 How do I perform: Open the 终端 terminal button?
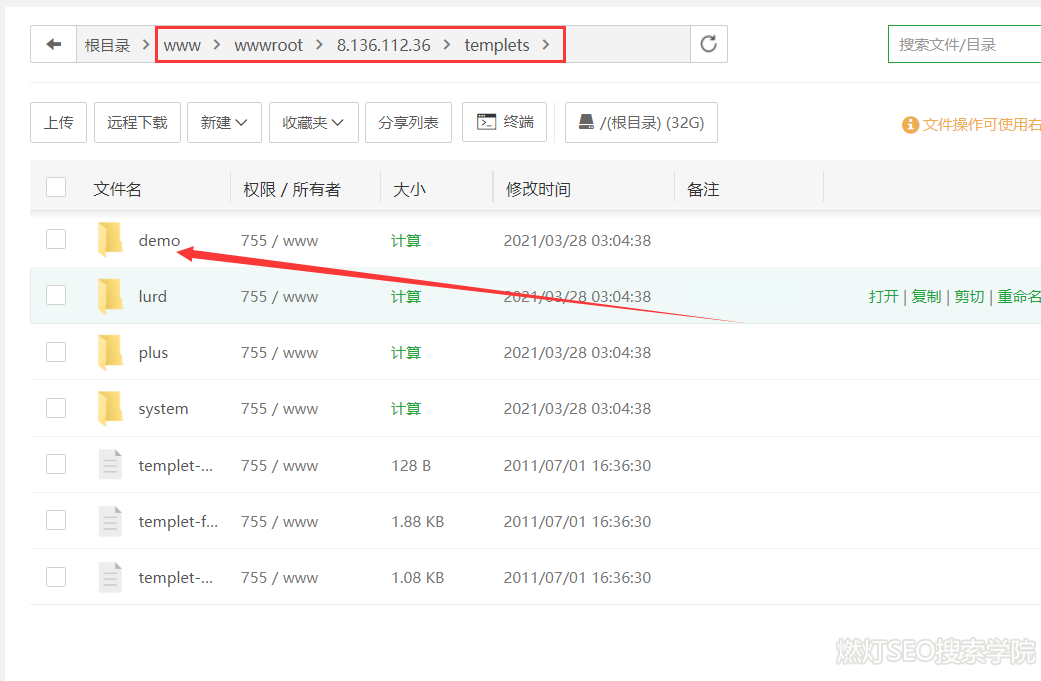click(505, 122)
